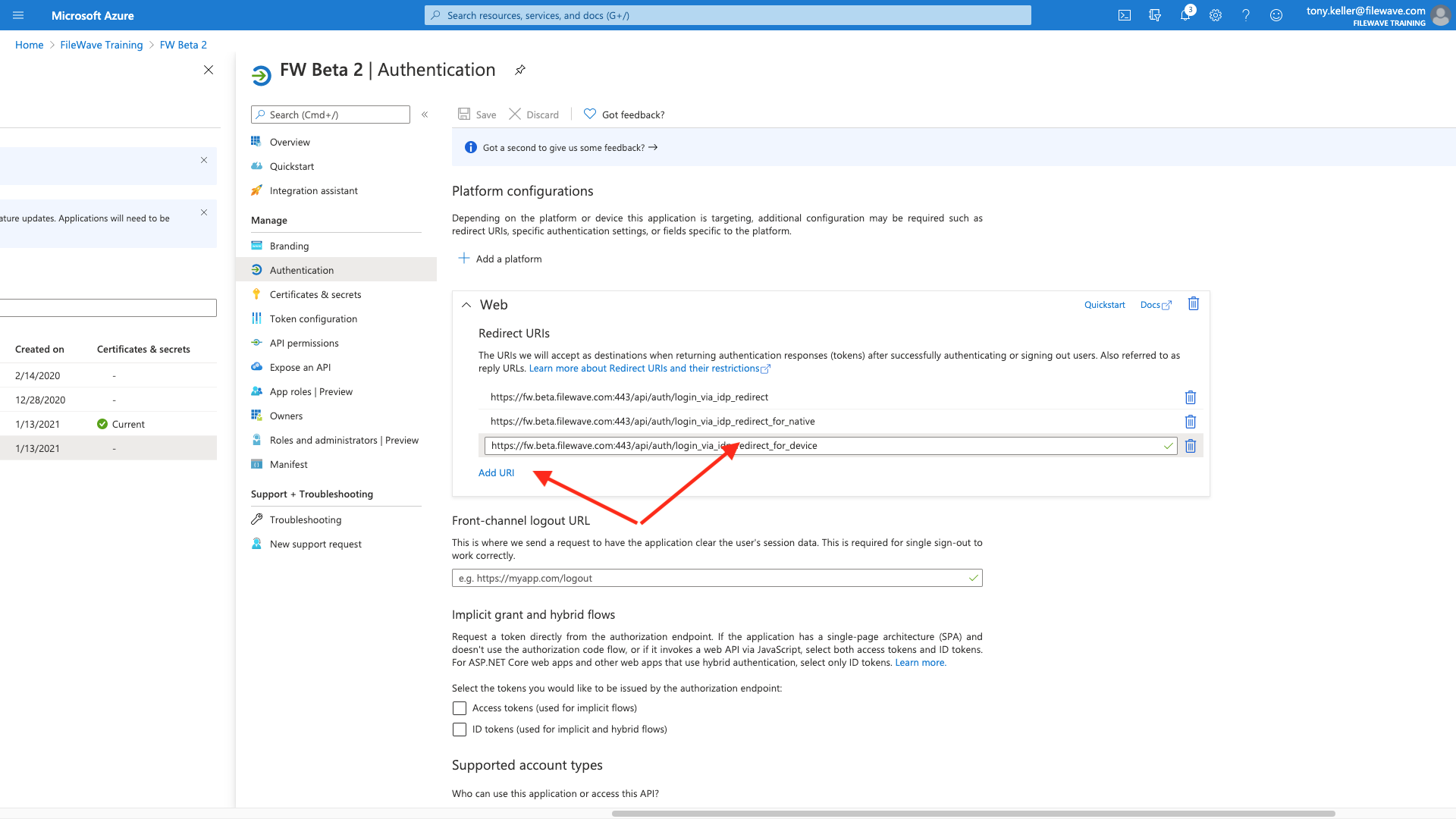Select the 1/13/2021 row marked Current
This screenshot has height=819, width=1456.
tap(108, 424)
